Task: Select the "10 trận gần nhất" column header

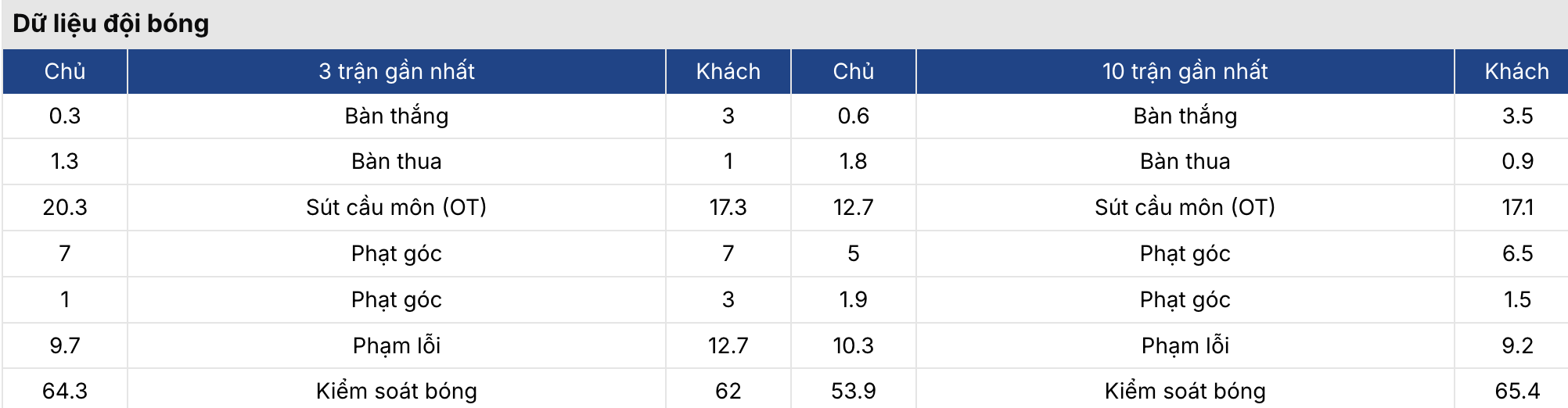Action: (x=1185, y=72)
